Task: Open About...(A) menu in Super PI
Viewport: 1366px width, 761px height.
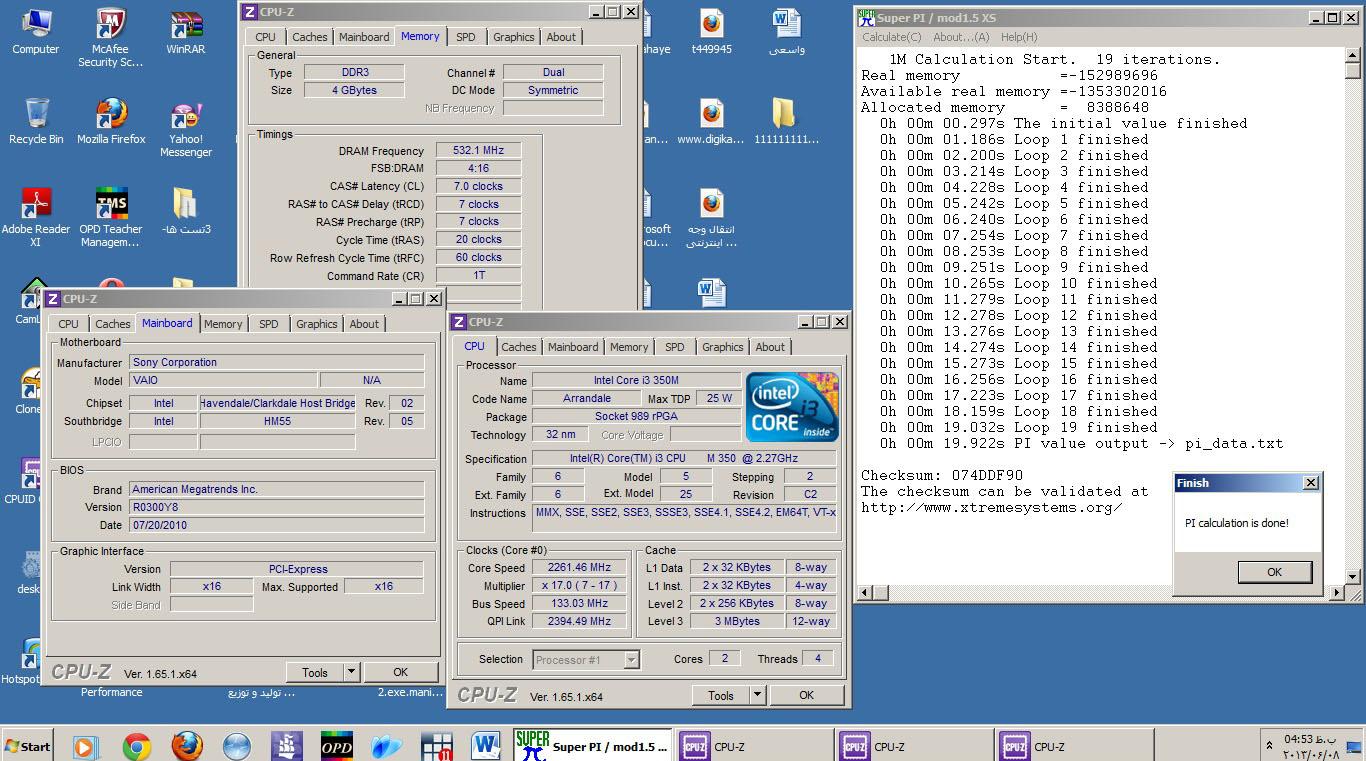Action: click(x=961, y=37)
